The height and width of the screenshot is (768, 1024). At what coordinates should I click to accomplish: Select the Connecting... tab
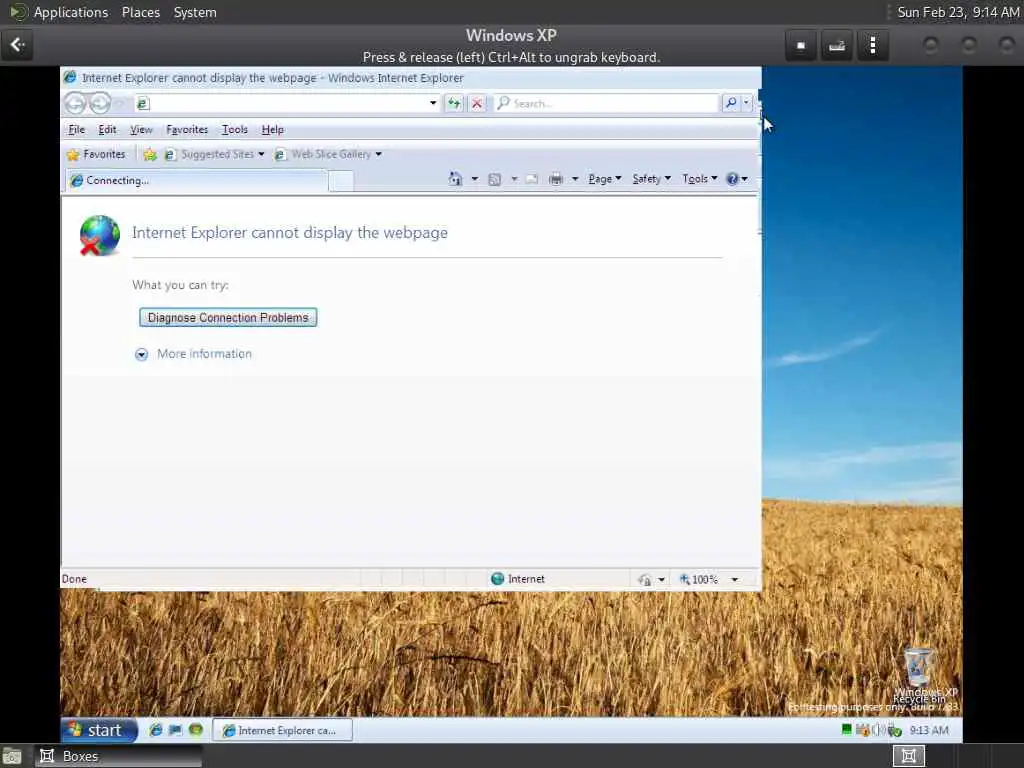pyautogui.click(x=196, y=180)
